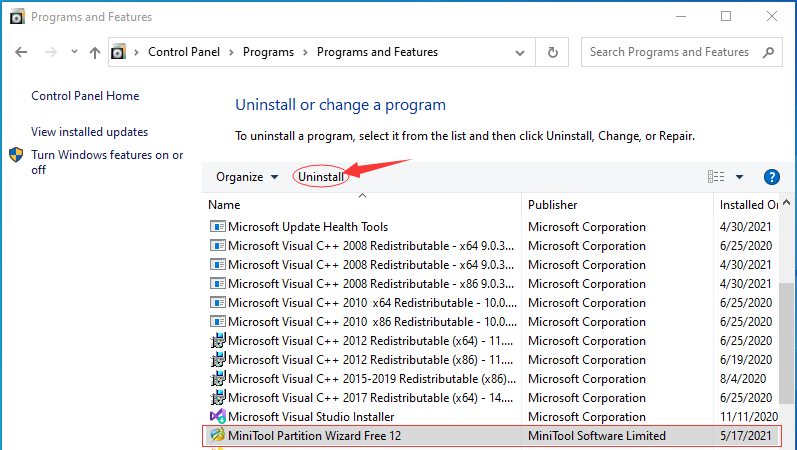797x450 pixels.
Task: Click icon of Visual C++ 2015-2019 Redistributable (x86)
Action: click(218, 378)
